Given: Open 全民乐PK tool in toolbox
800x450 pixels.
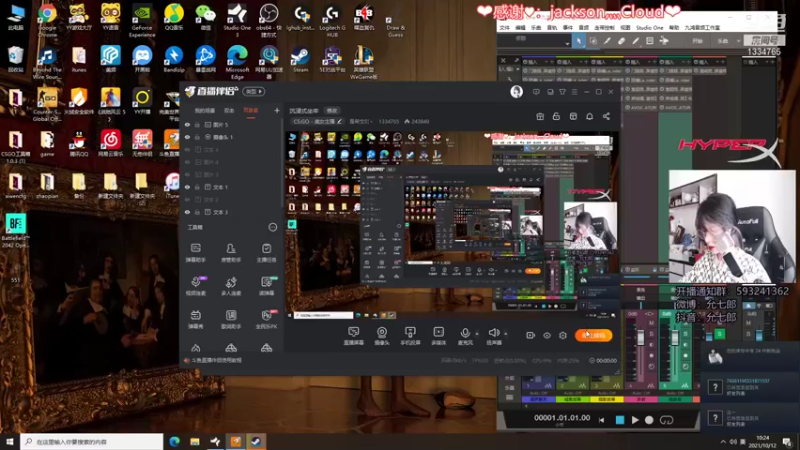Looking at the screenshot, I should coord(266,319).
